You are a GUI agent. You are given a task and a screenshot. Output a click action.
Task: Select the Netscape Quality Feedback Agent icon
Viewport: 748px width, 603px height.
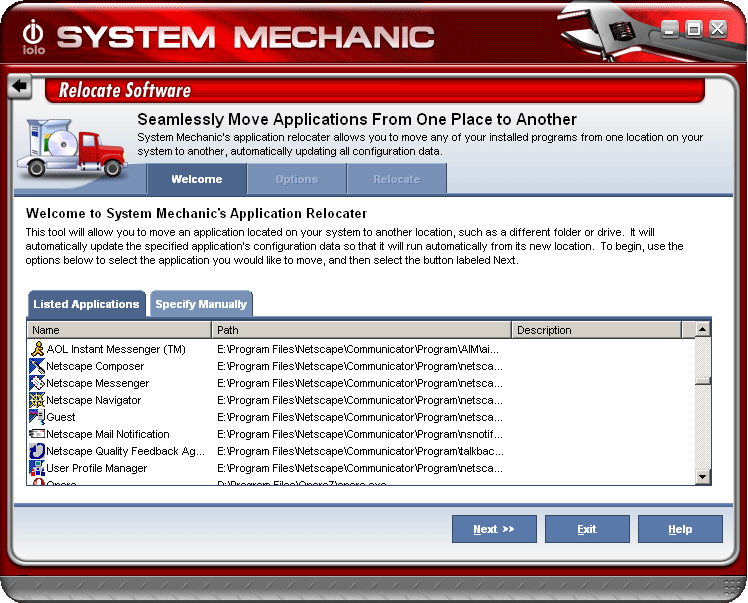(x=37, y=451)
